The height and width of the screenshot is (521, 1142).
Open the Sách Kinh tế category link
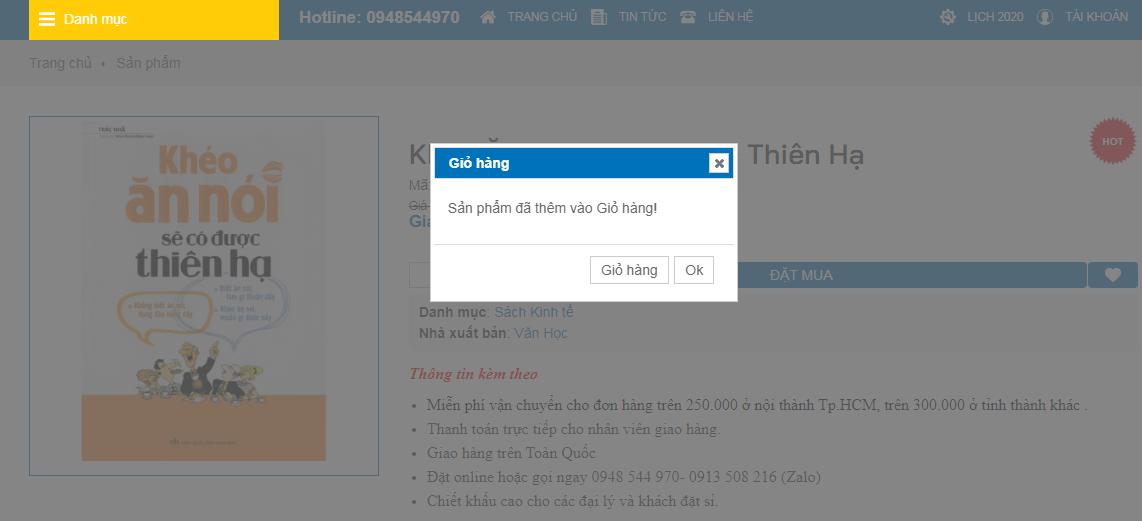[534, 312]
